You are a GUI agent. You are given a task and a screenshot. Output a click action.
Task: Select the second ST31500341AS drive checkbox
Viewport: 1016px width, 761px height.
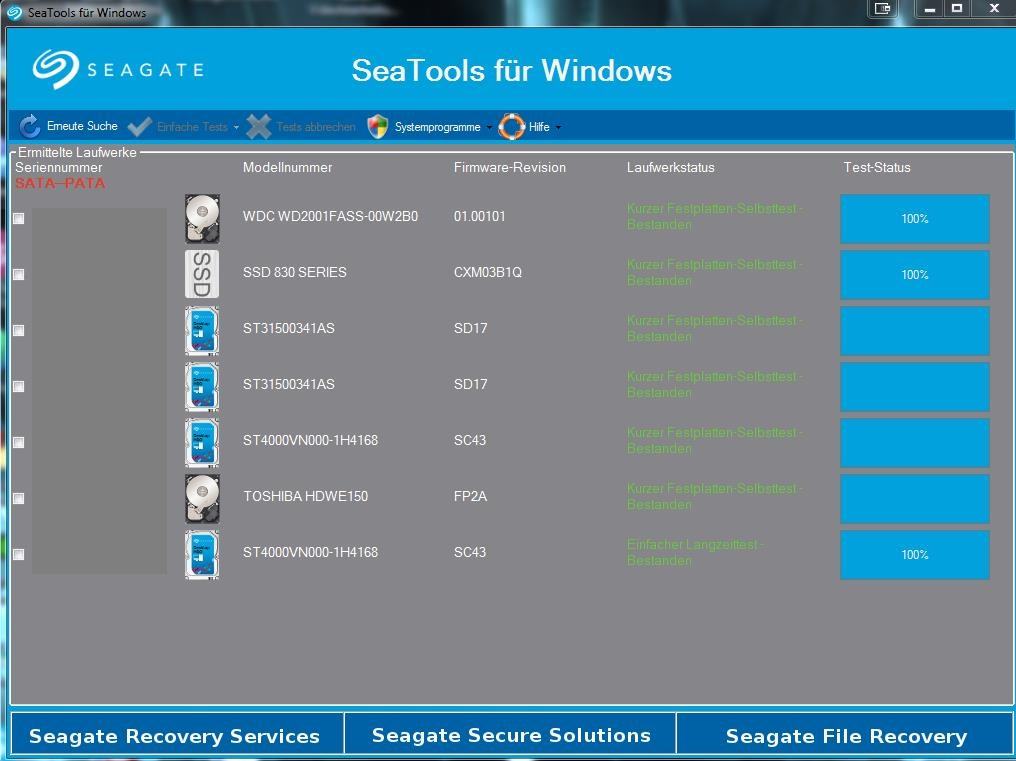point(19,386)
